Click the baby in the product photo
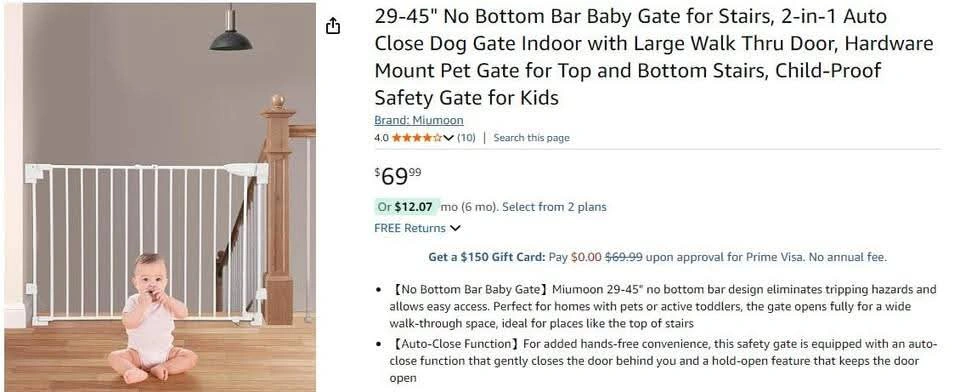 [152, 318]
